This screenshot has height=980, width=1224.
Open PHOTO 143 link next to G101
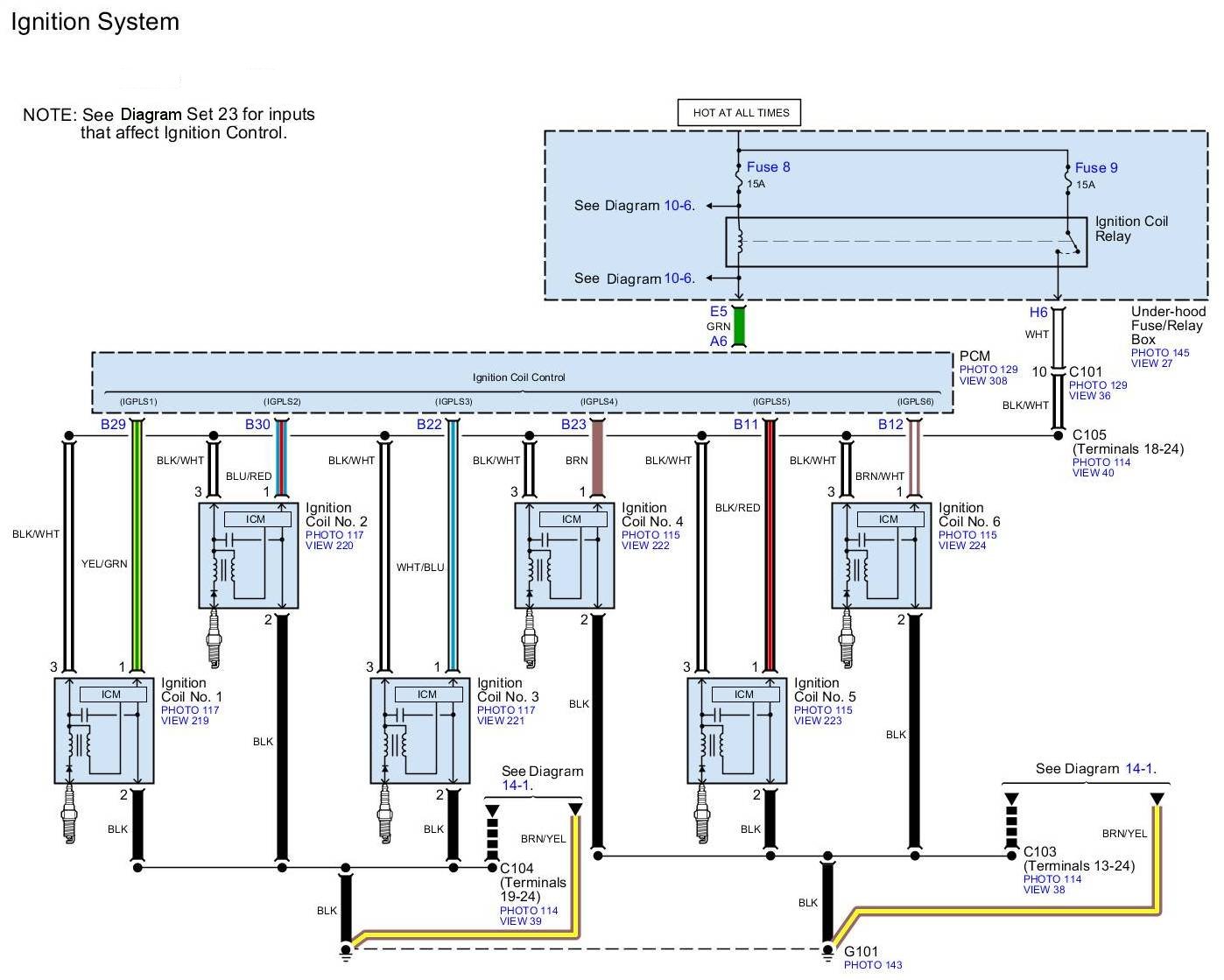tap(873, 965)
